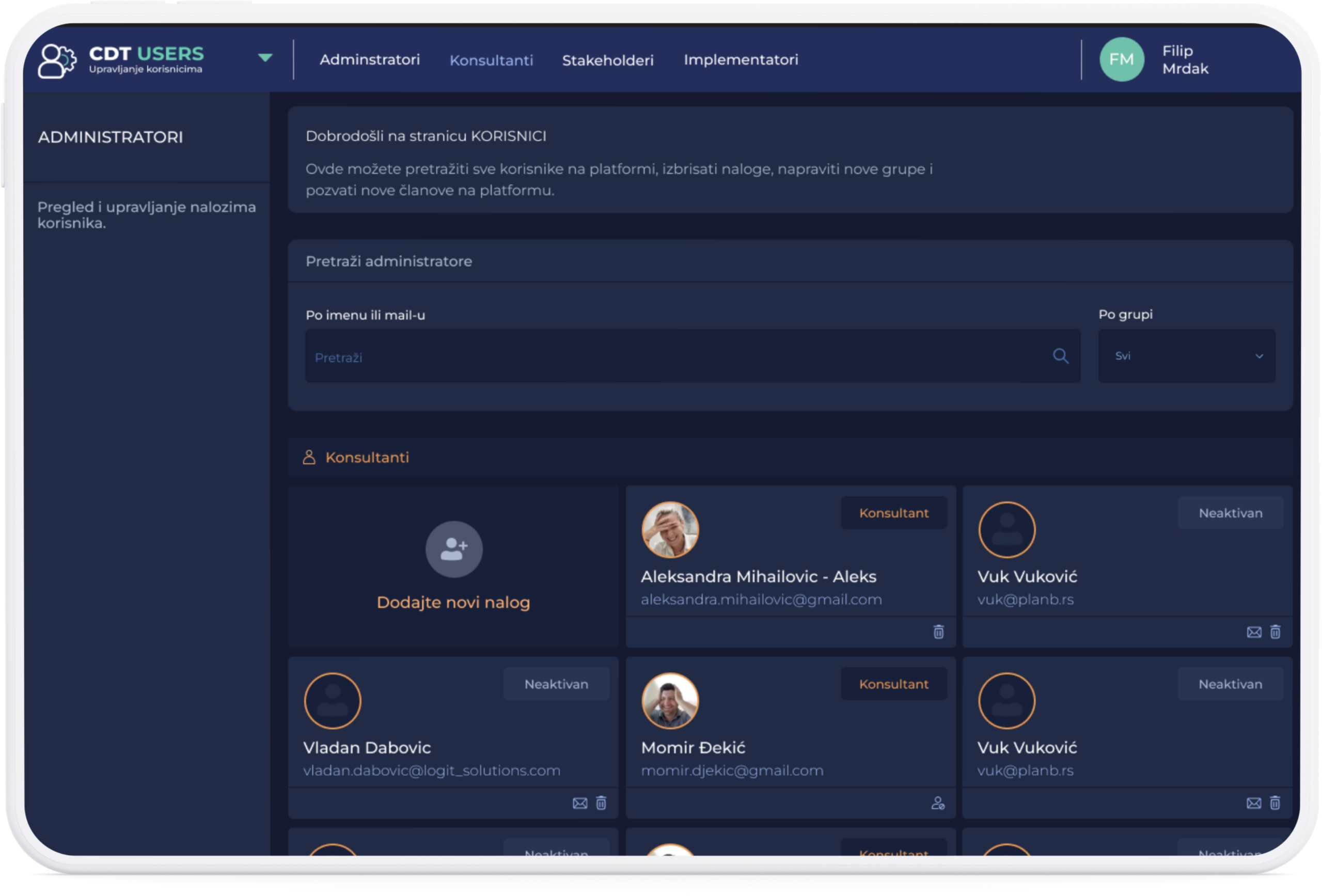Click the orange Konsultanti section person icon
Screen dimensions: 1322x896
pos(309,458)
